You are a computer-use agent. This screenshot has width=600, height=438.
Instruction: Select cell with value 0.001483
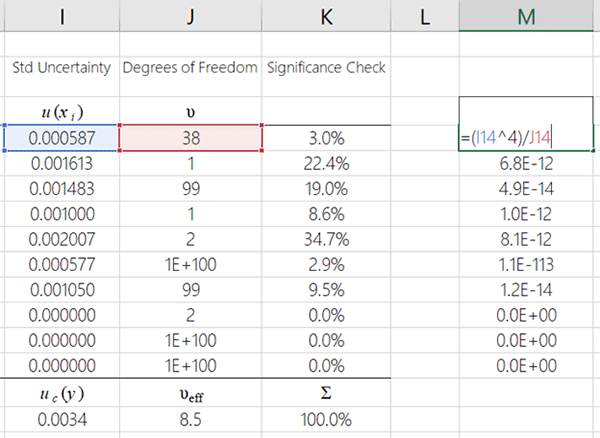click(x=62, y=189)
